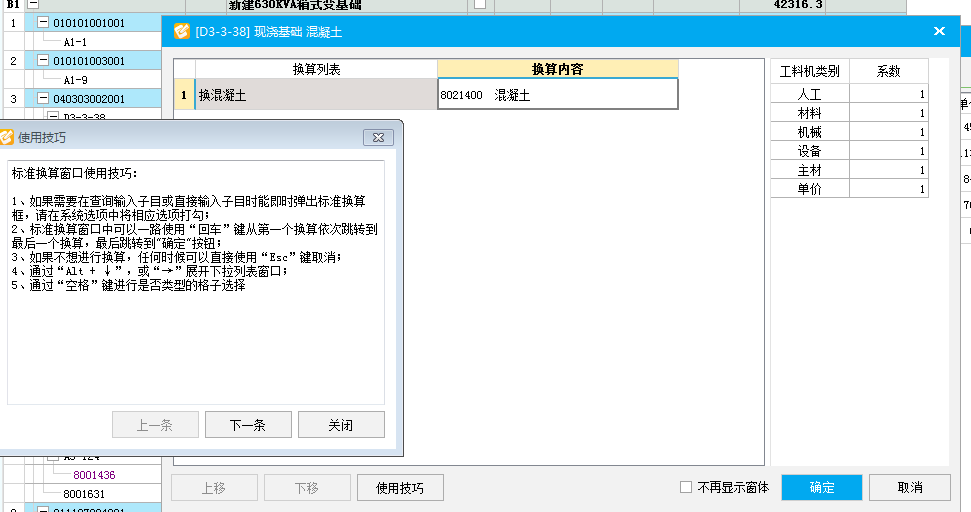971x512 pixels.
Task: Tick the 不再显示窗体 checkbox
Action: tap(686, 487)
